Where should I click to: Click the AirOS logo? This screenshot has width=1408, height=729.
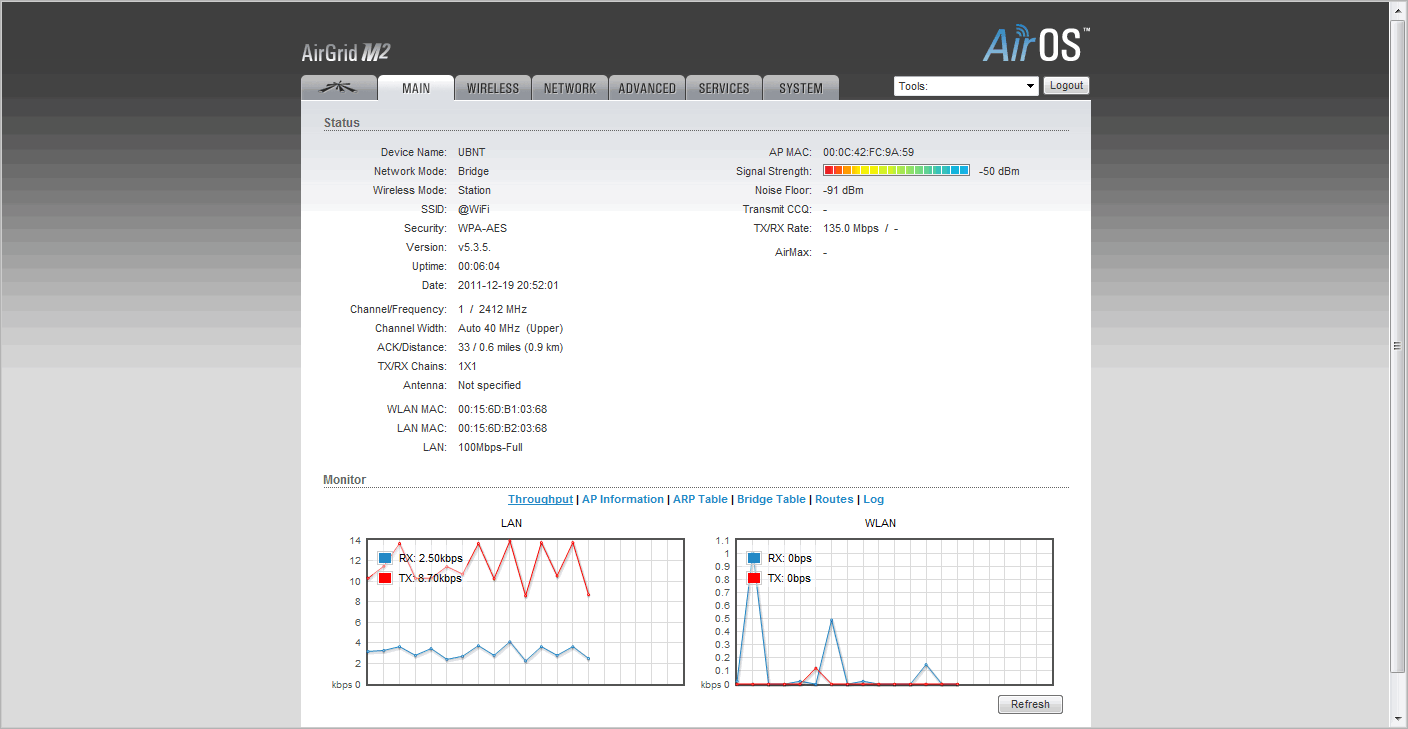pos(1036,44)
